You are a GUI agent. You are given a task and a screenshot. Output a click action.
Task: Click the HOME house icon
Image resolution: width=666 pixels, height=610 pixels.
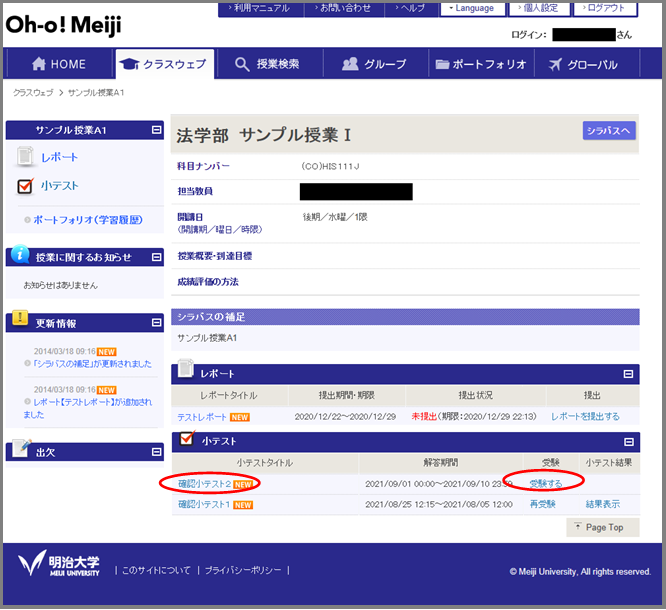pyautogui.click(x=39, y=64)
